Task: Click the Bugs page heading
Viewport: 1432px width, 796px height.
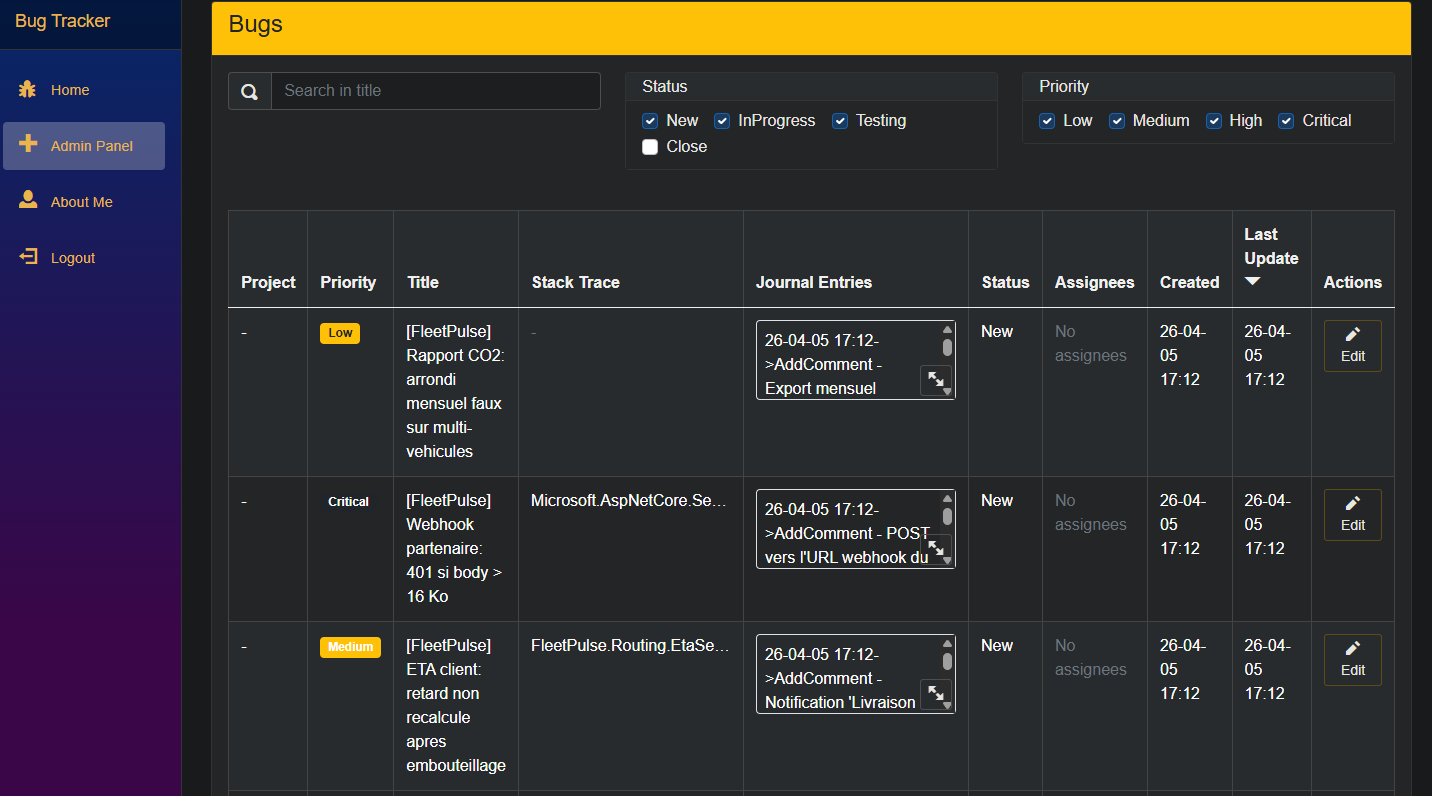Action: 256,24
